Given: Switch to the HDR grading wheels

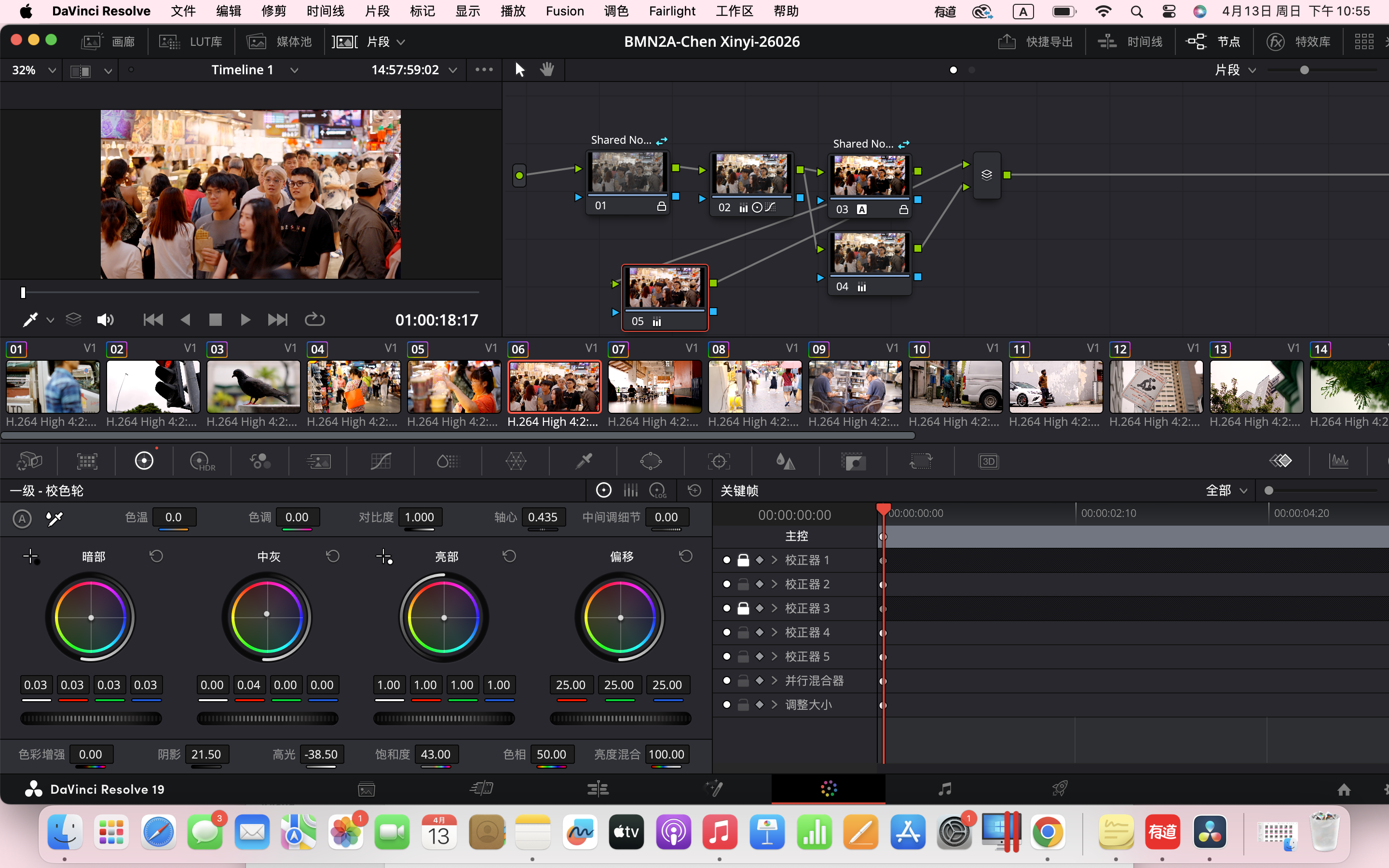Looking at the screenshot, I should pos(202,461).
